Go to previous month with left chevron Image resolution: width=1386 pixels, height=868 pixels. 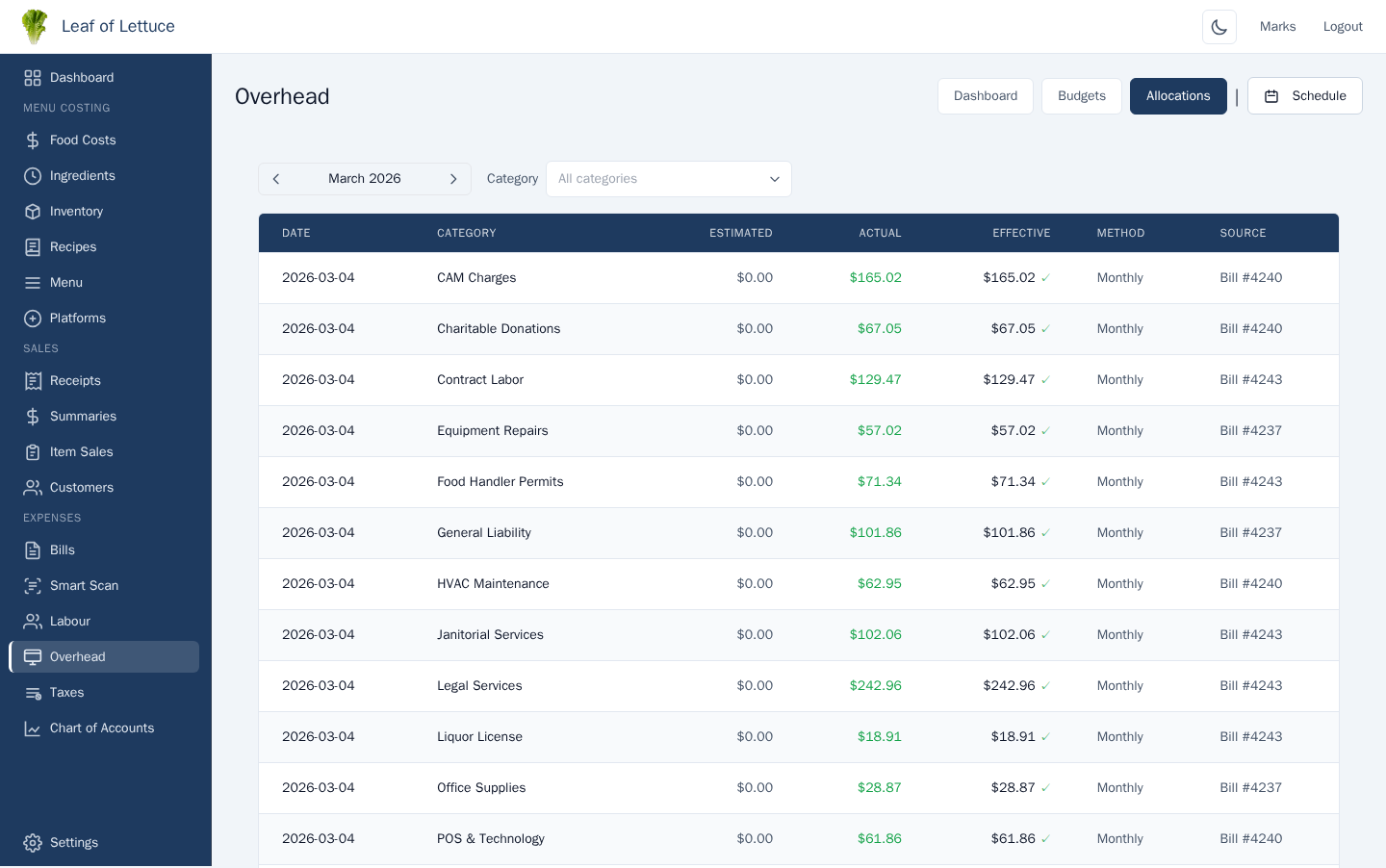(276, 178)
